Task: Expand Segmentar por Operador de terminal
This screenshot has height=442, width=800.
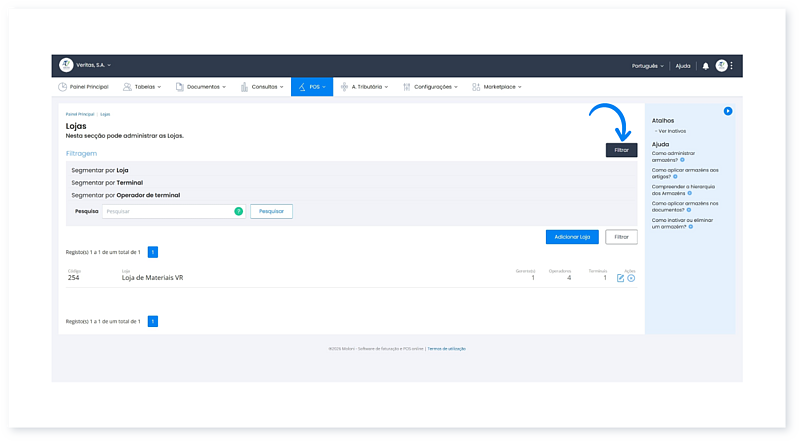Action: 125,195
